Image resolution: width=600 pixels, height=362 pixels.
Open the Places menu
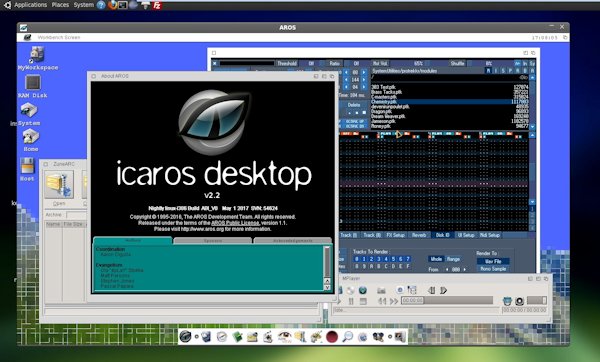[60, 5]
